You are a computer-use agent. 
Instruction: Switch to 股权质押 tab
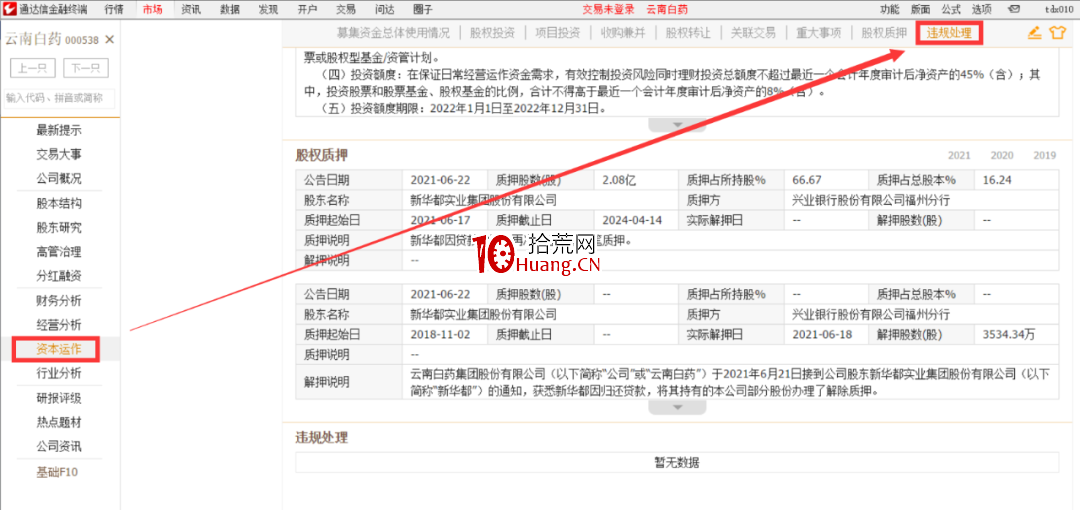pos(884,33)
